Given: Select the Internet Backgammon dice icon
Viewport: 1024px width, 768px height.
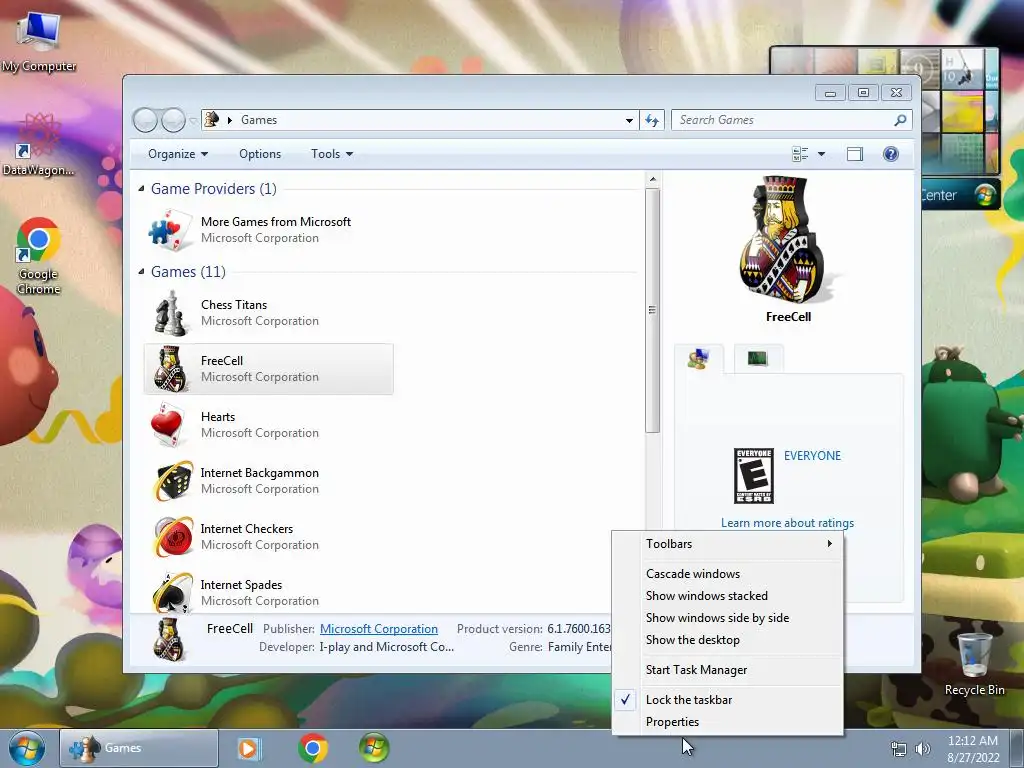Looking at the screenshot, I should point(172,481).
